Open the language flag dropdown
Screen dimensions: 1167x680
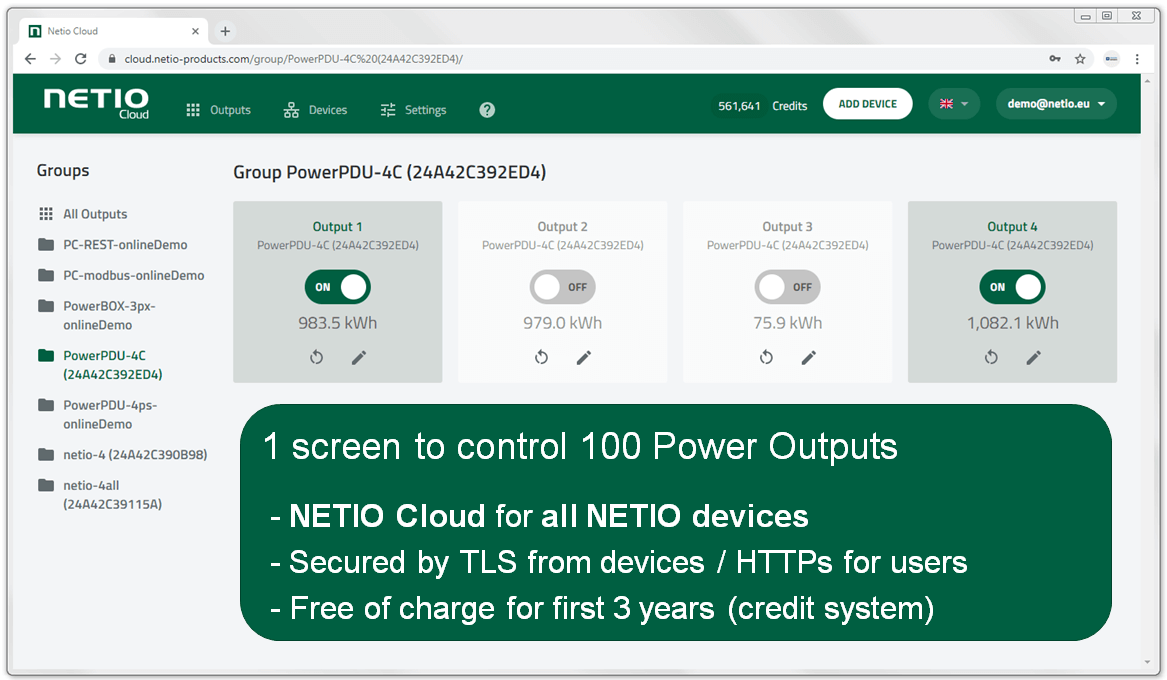click(953, 104)
